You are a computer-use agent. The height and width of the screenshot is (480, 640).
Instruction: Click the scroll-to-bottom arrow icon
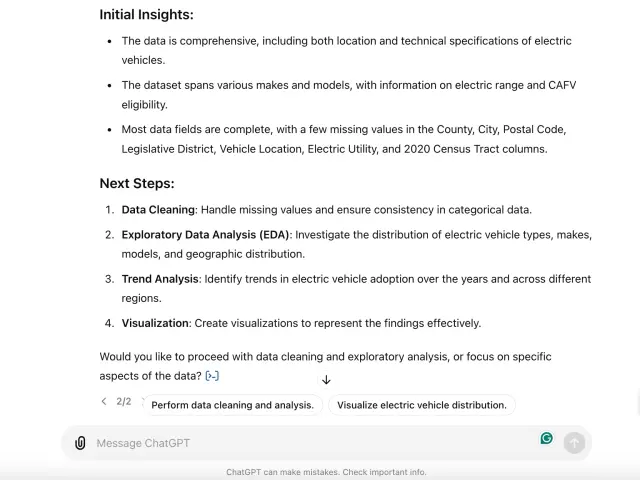[x=326, y=380]
